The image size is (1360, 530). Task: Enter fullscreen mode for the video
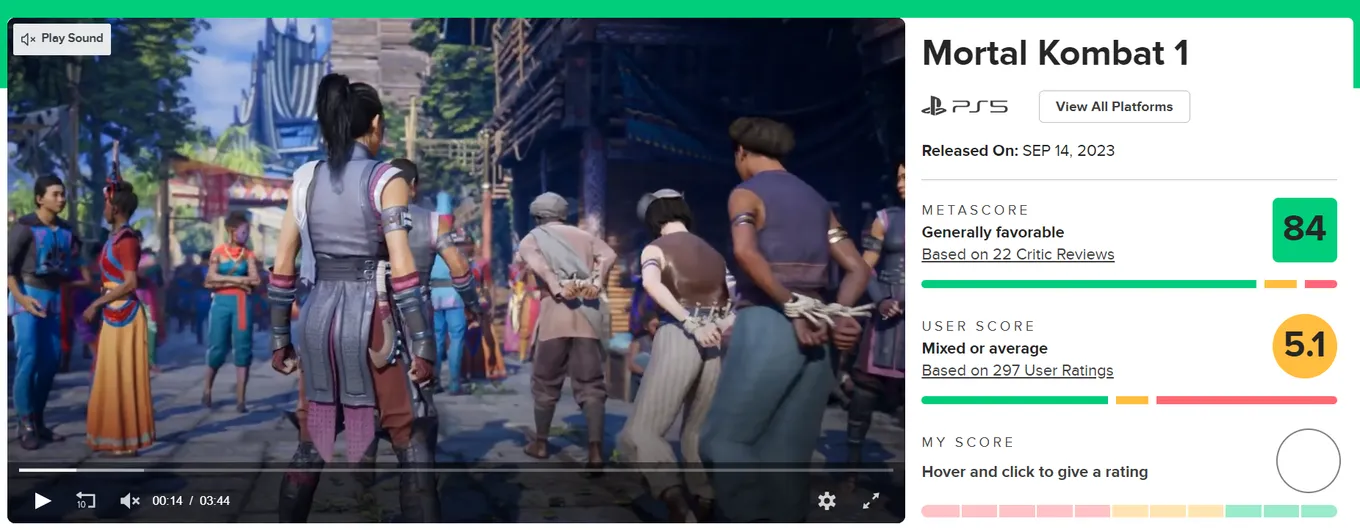click(871, 500)
